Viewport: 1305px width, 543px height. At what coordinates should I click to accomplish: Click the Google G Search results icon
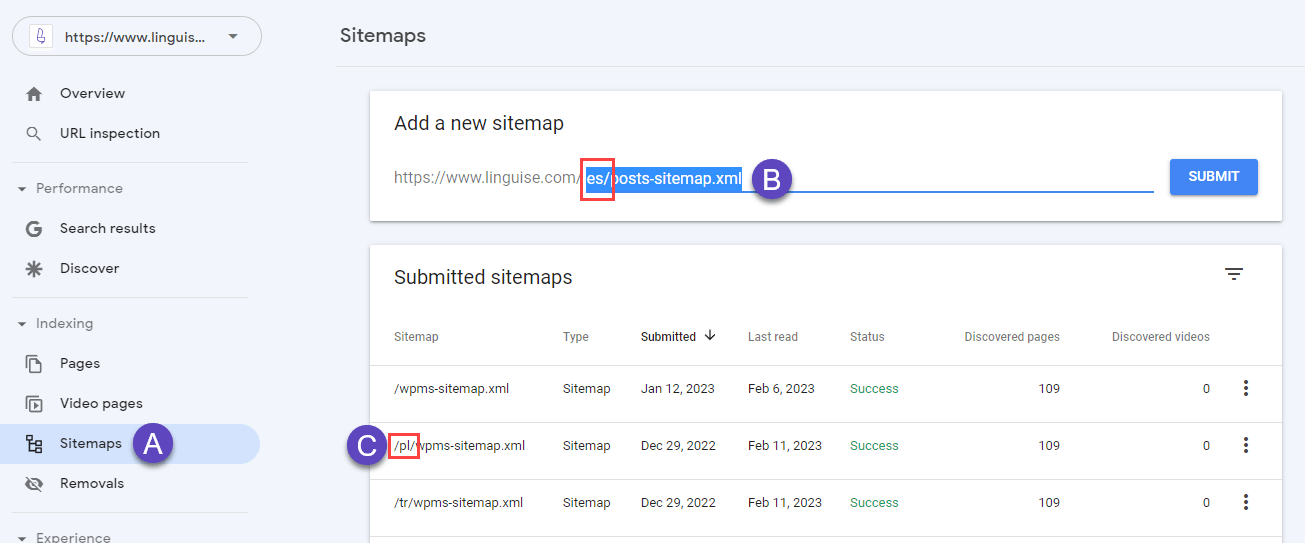click(x=34, y=229)
